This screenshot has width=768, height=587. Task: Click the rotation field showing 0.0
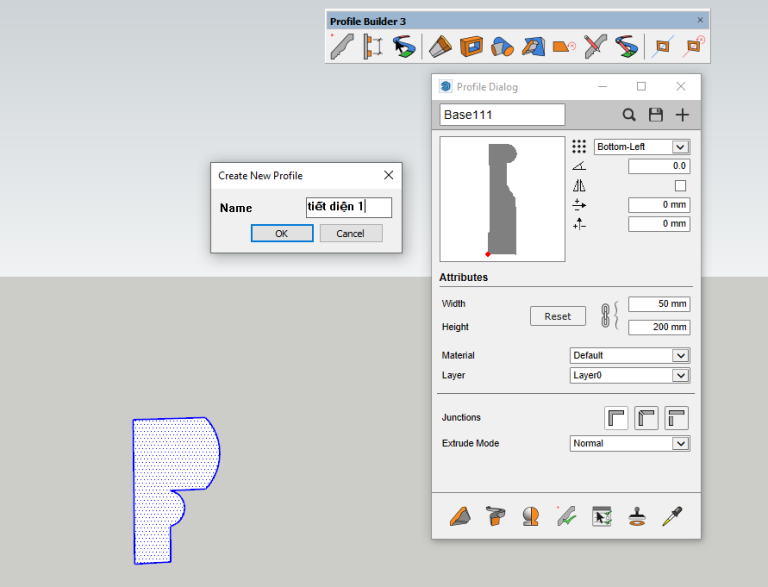tap(659, 166)
